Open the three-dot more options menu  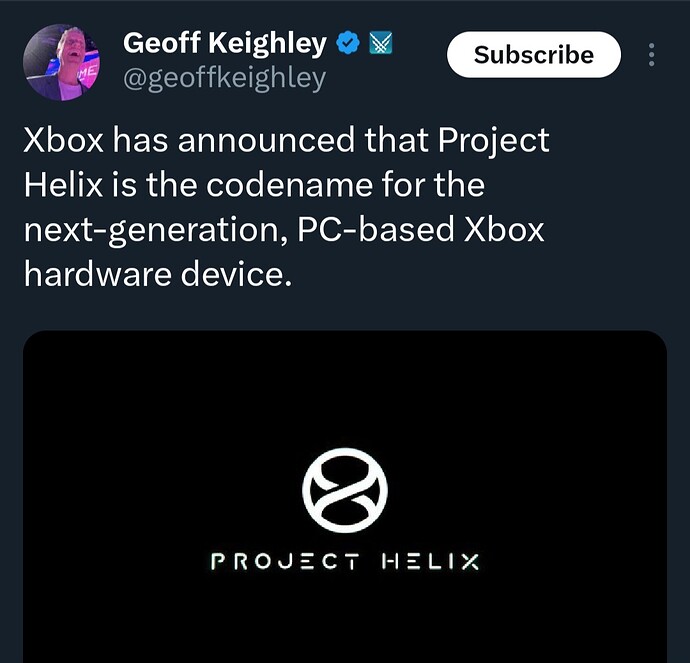(652, 55)
